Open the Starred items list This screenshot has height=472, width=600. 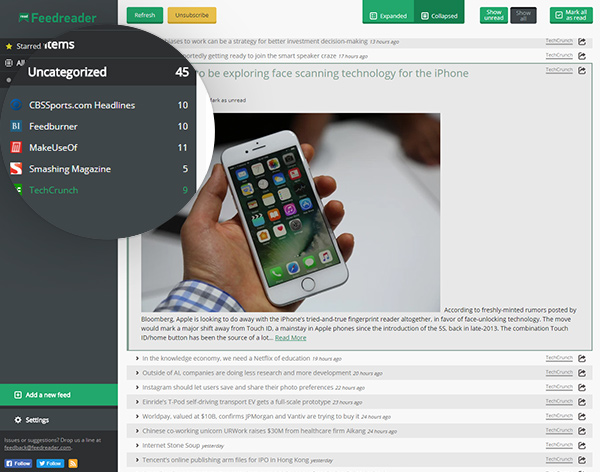click(28, 46)
